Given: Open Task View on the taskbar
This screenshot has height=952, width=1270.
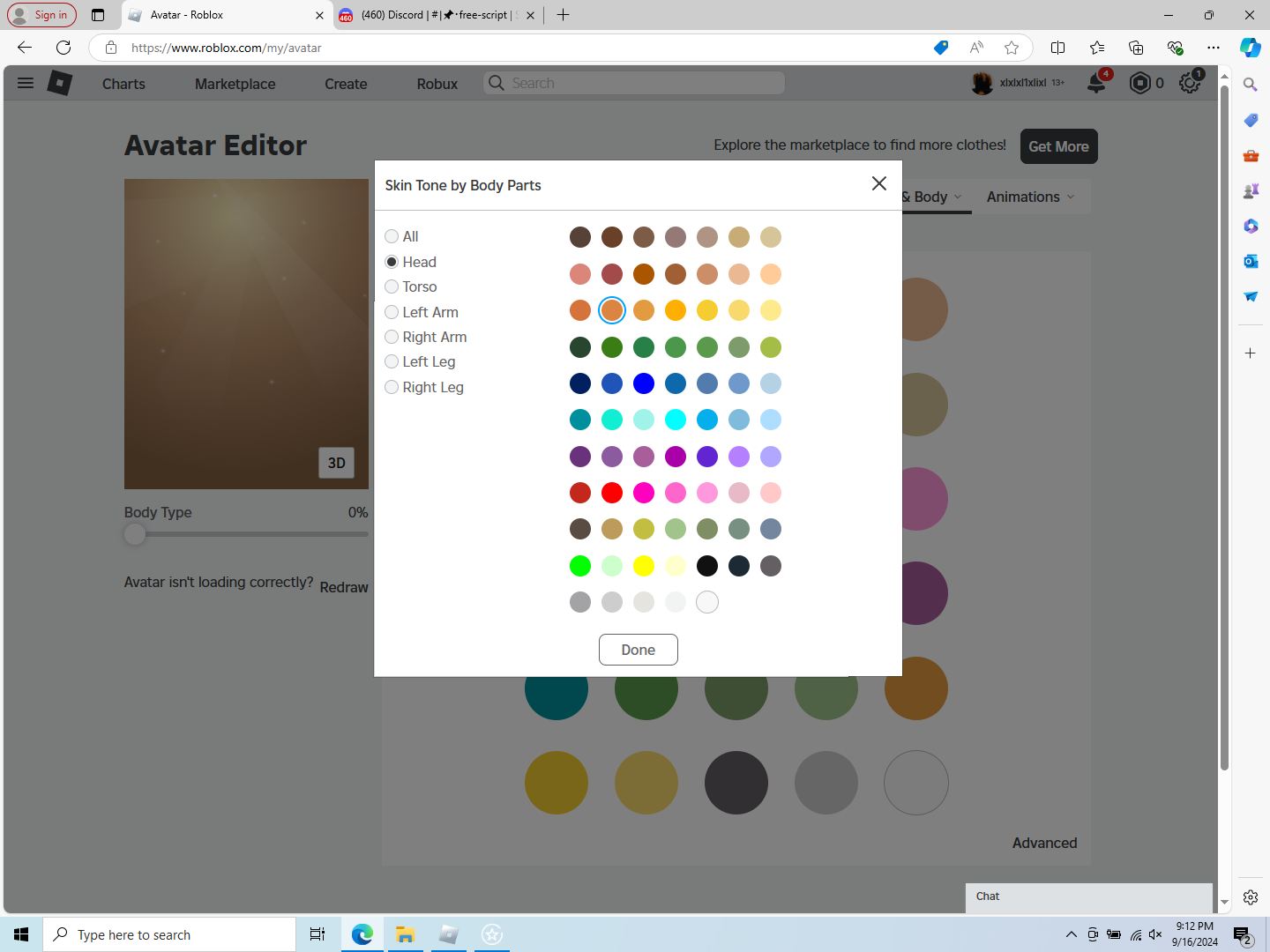Looking at the screenshot, I should (x=317, y=934).
